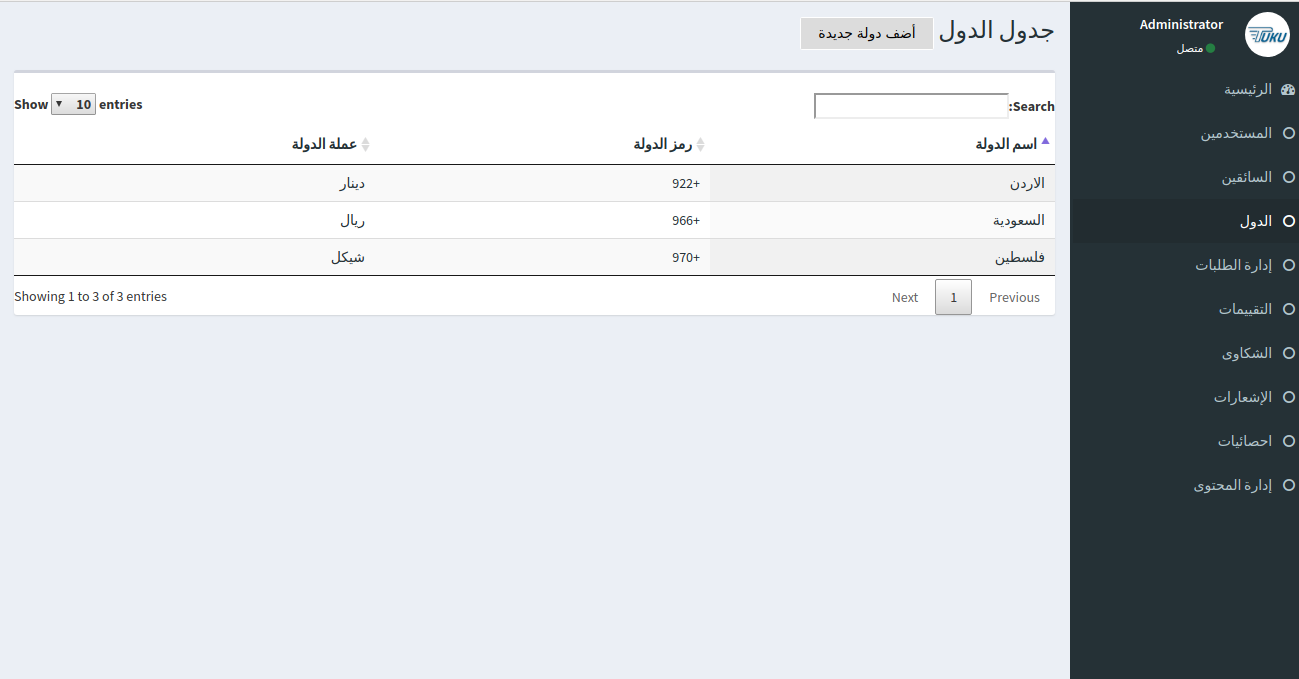This screenshot has height=679, width=1299.
Task: Open the إدارة المحتوى menu item
Action: [x=1233, y=485]
